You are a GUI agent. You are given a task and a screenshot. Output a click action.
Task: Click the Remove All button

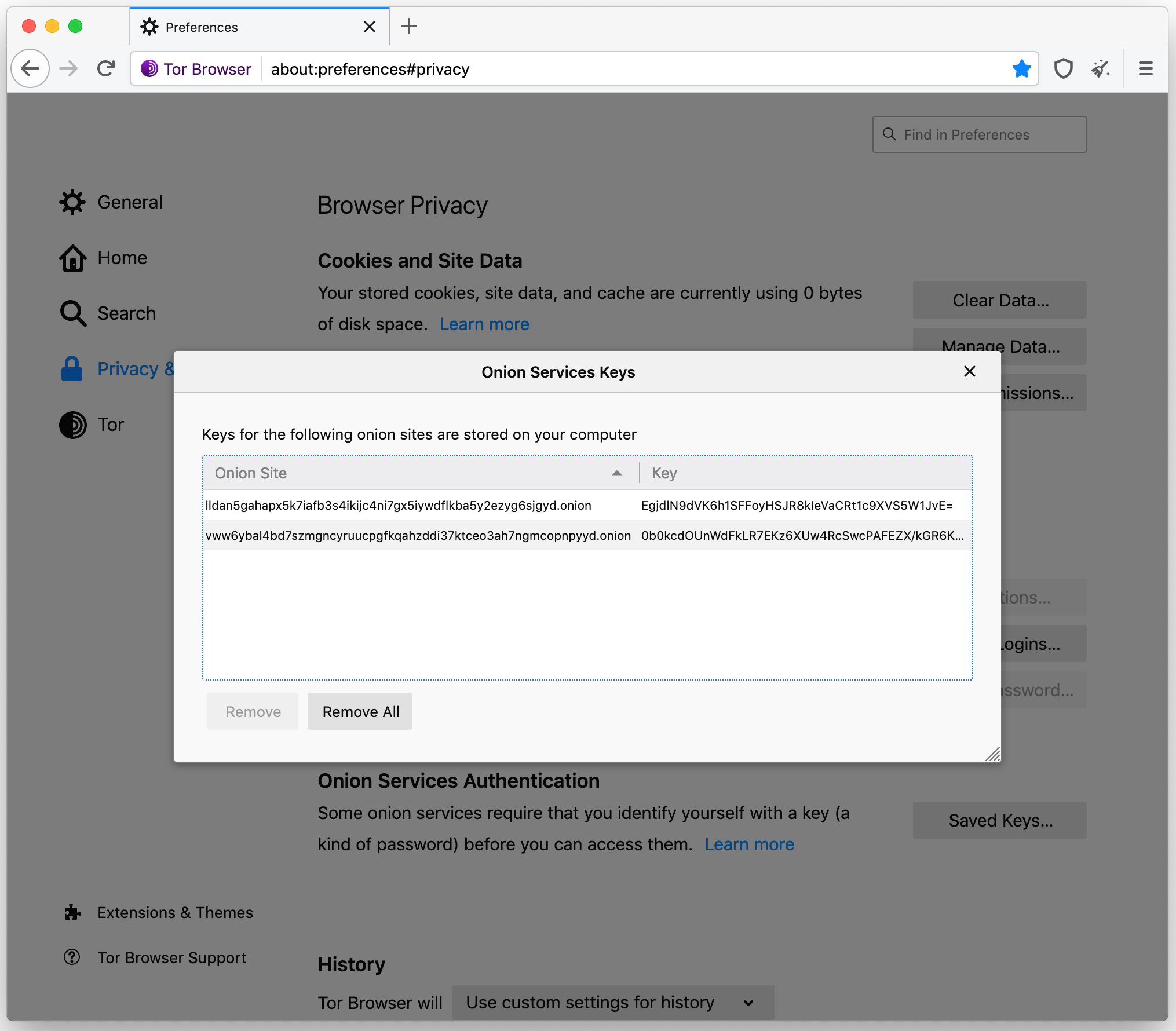pyautogui.click(x=360, y=711)
